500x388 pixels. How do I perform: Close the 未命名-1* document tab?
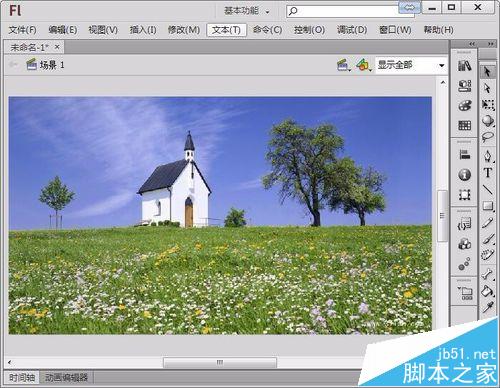pos(57,47)
